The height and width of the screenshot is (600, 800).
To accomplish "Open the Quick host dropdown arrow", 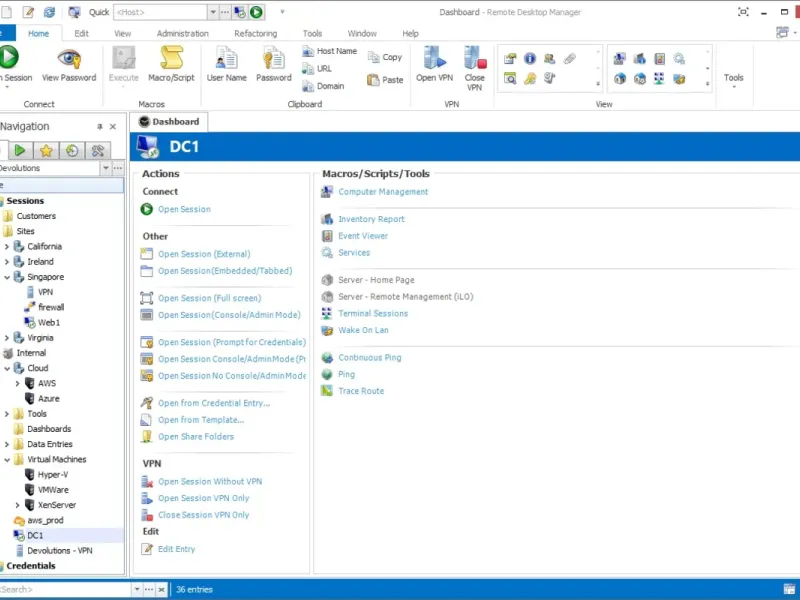I will pyautogui.click(x=213, y=12).
